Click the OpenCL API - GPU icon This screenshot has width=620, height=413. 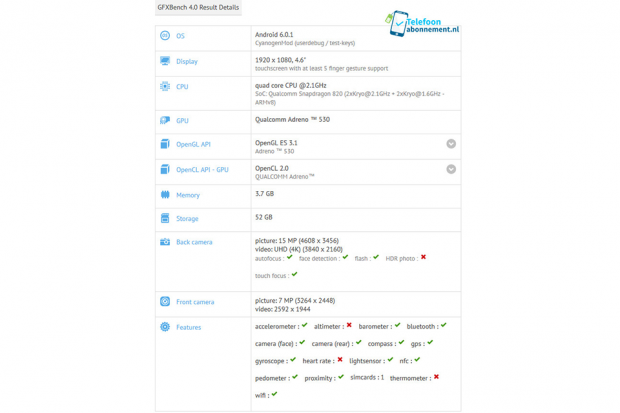click(165, 169)
